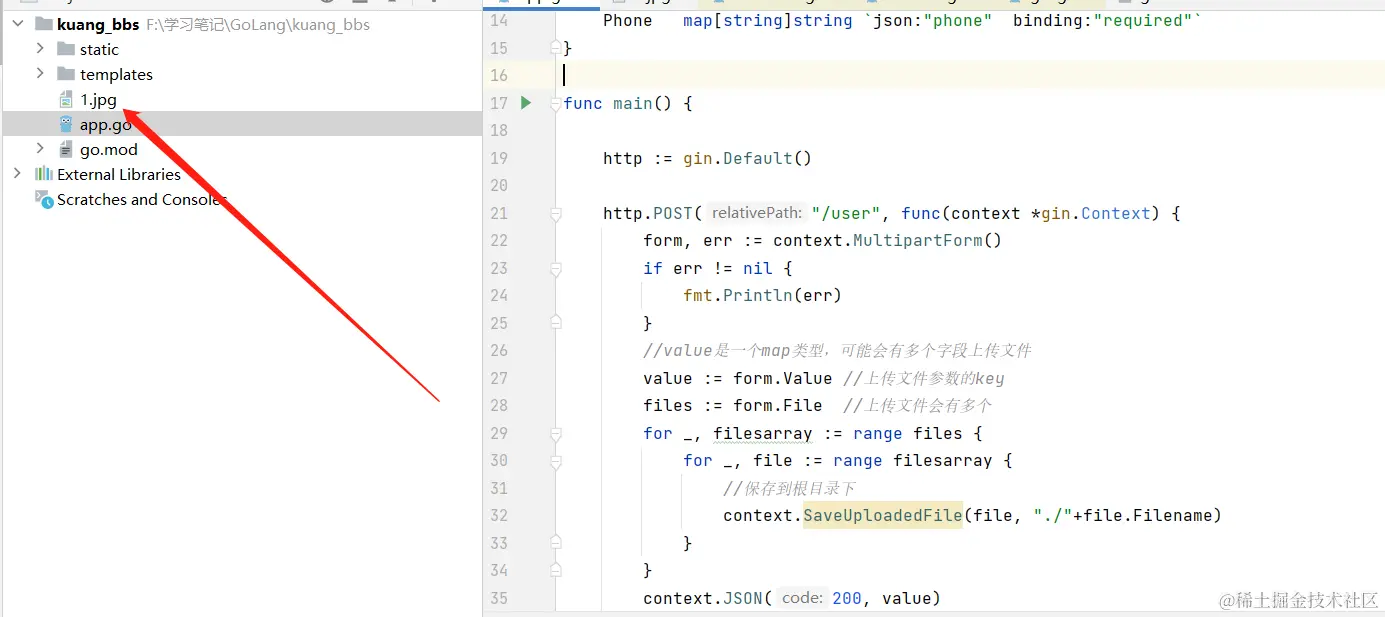Run main via the green gutter arrow
1385x617 pixels.
click(526, 102)
